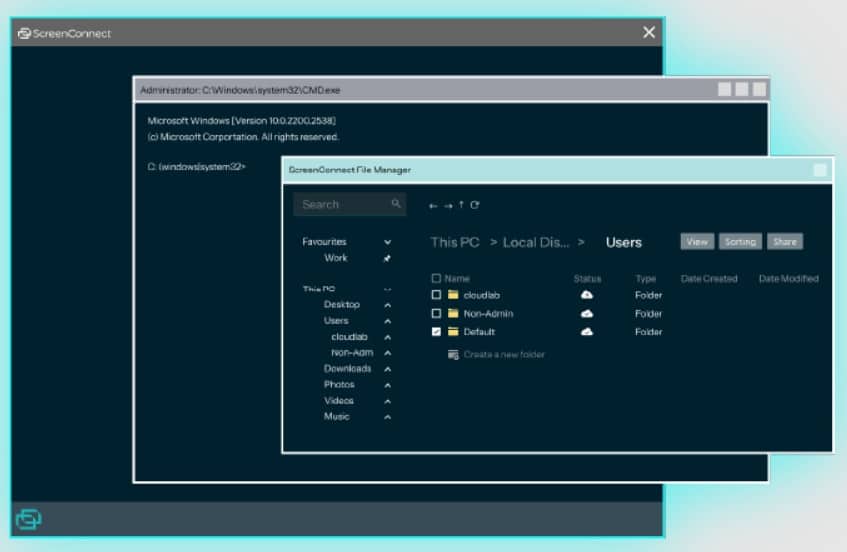Open the View button
This screenshot has width=847, height=552.
[x=697, y=241]
